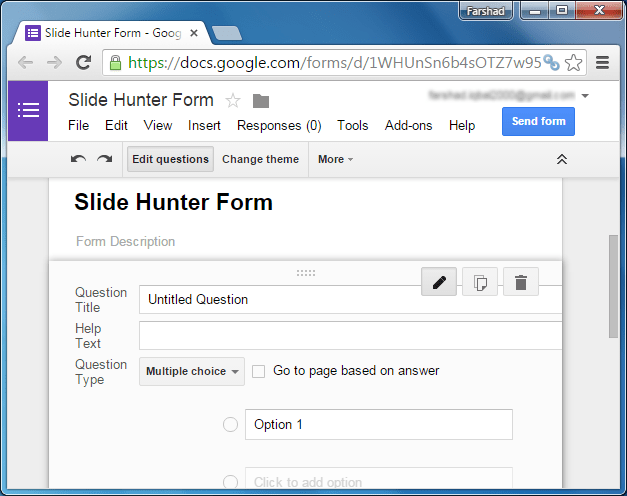
Task: Click the Send form button
Action: click(x=538, y=121)
